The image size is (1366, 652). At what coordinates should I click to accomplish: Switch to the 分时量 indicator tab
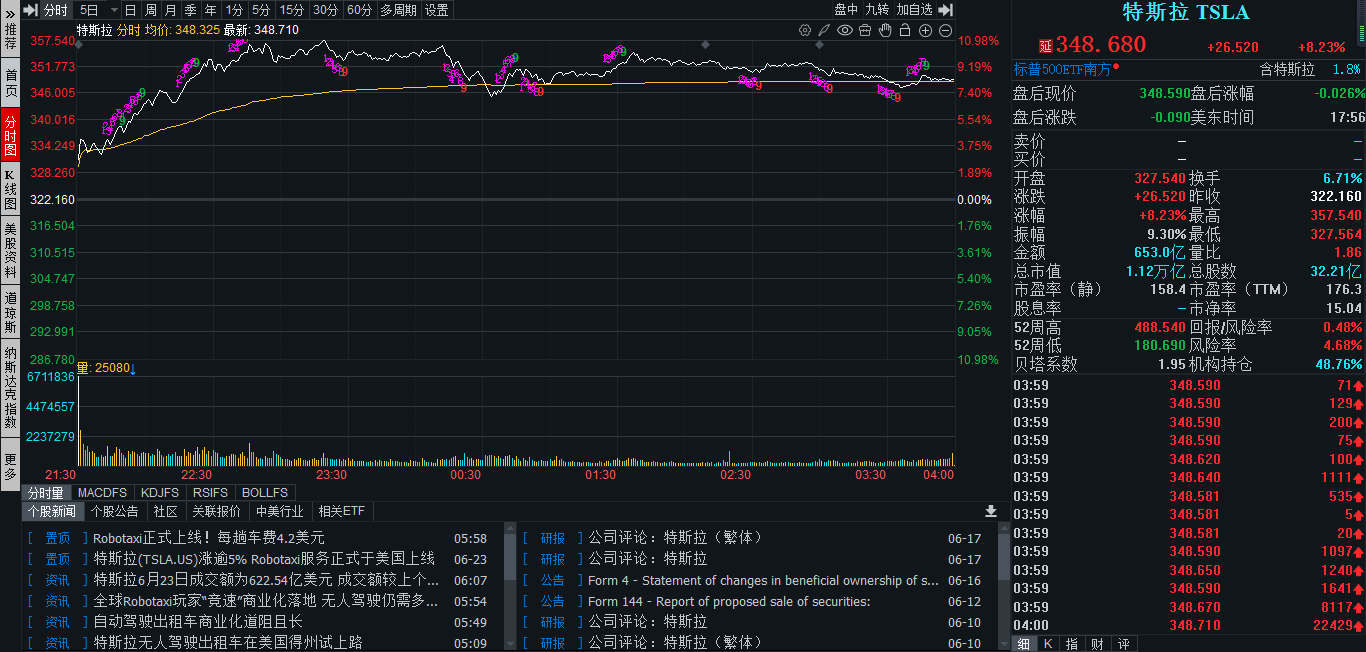click(46, 493)
